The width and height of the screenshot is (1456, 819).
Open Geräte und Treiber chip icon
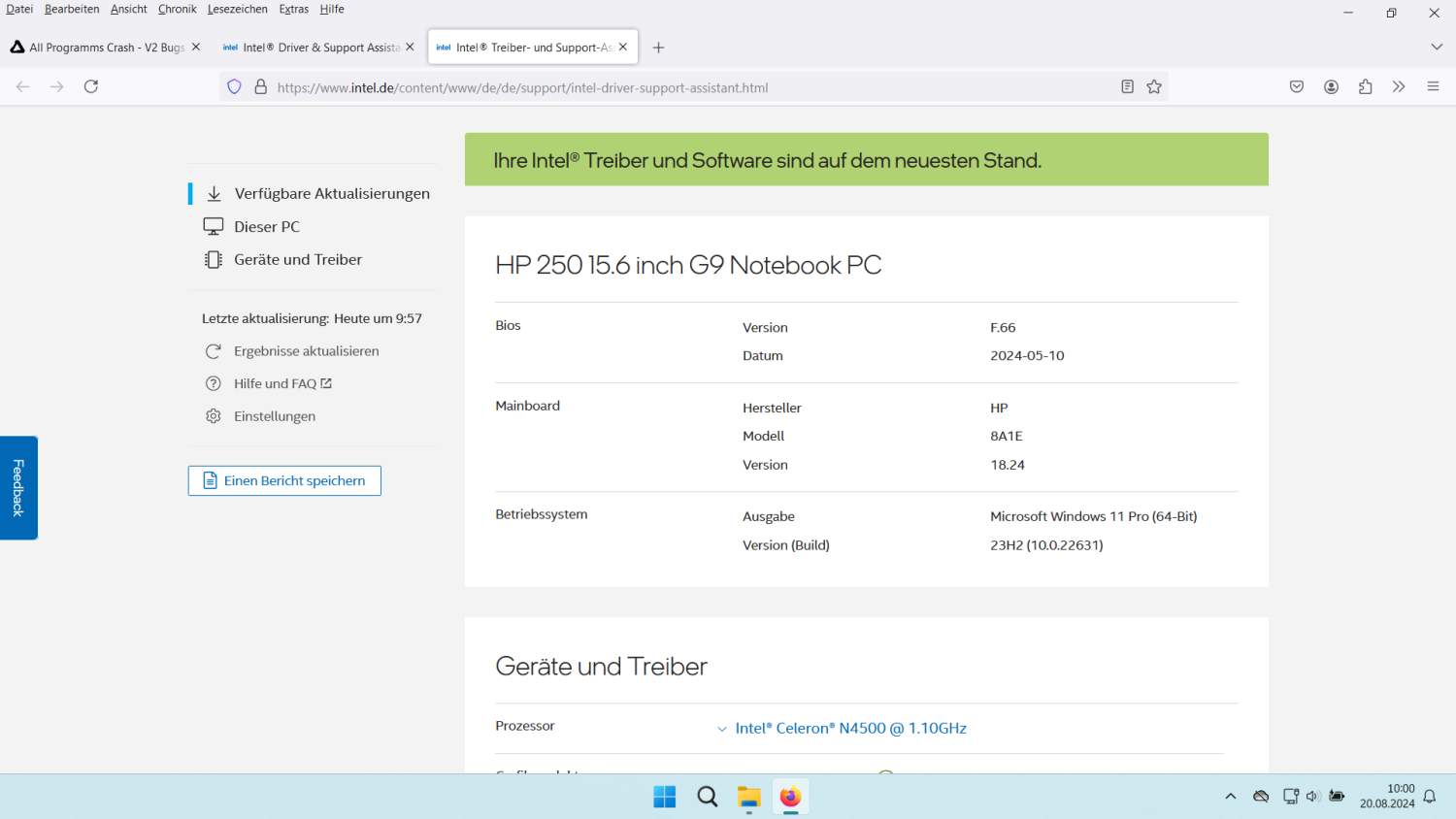tap(213, 259)
